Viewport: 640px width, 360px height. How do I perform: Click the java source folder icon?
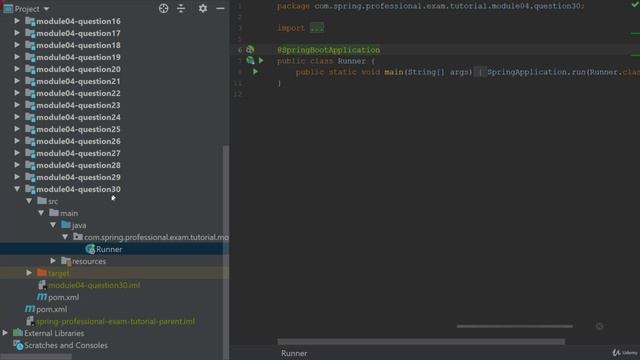(66, 224)
